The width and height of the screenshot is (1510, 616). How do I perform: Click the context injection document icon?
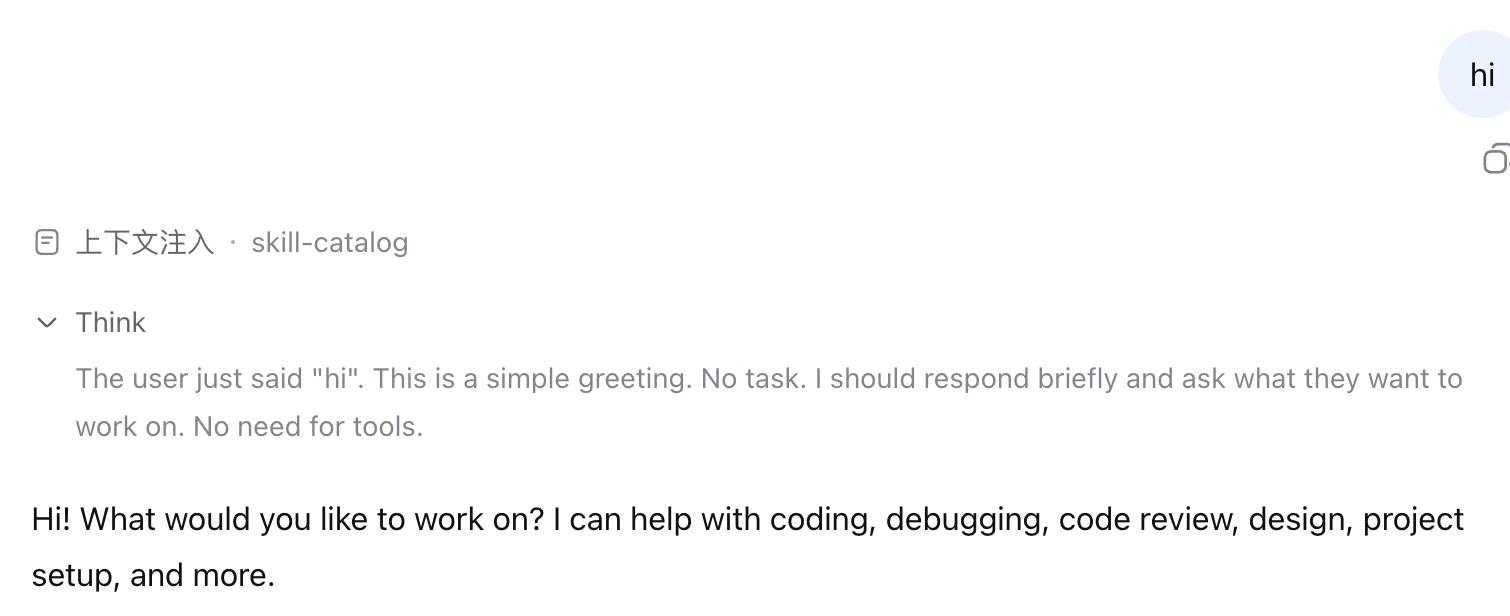47,242
